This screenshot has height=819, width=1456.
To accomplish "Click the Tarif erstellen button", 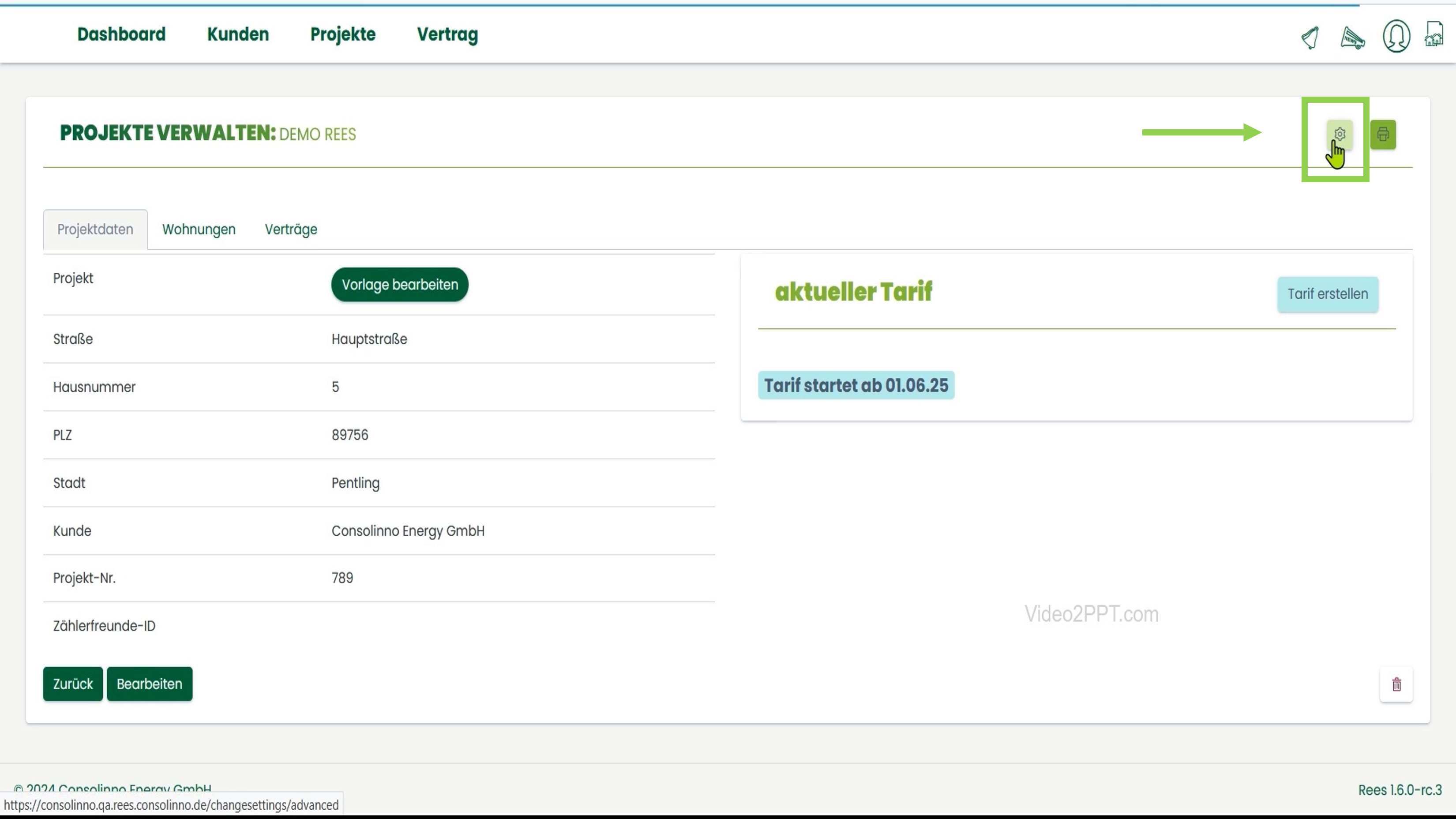I will [1327, 294].
